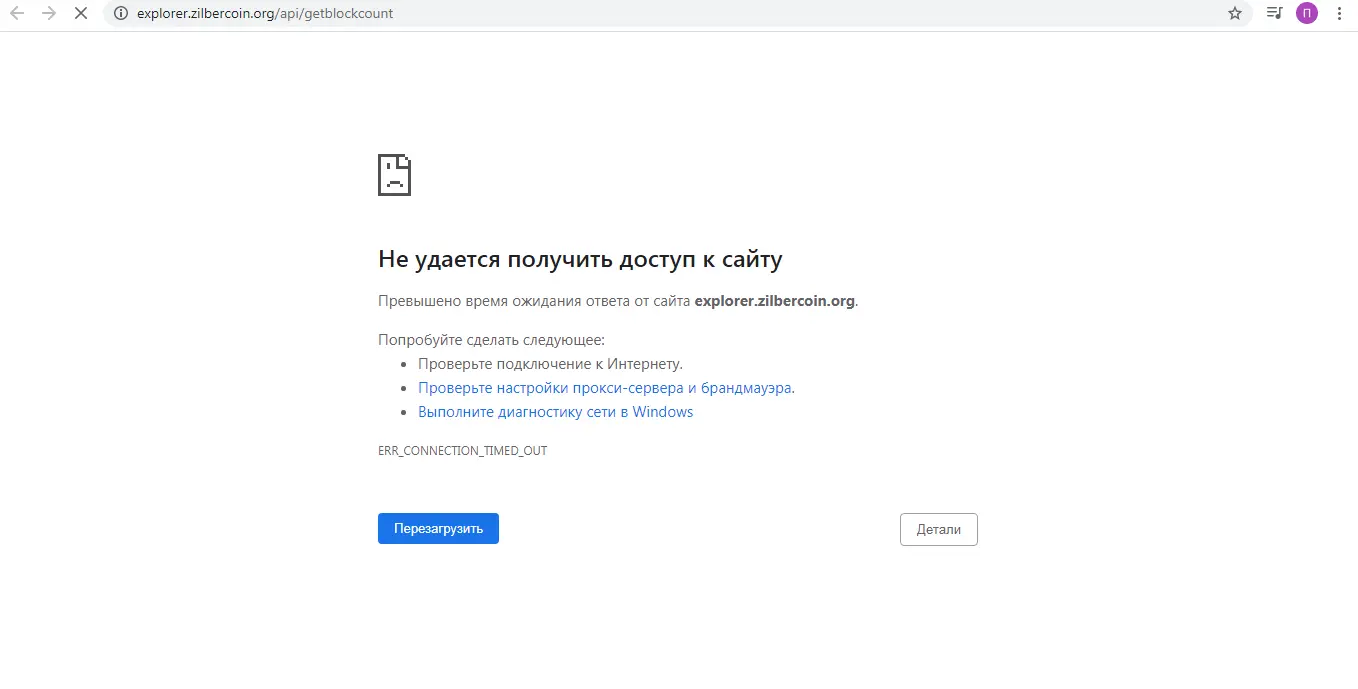This screenshot has height=689, width=1358.
Task: Stop page loading with X icon
Action: point(81,14)
